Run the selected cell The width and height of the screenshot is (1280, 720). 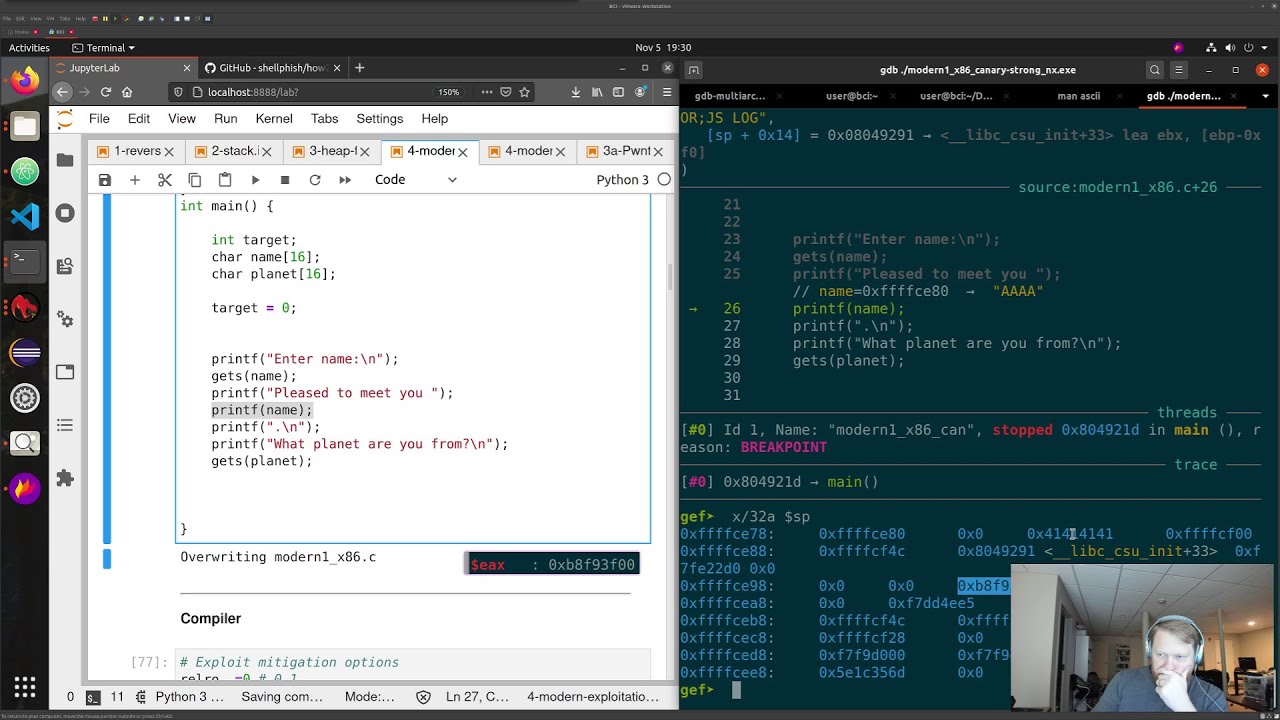[x=255, y=180]
